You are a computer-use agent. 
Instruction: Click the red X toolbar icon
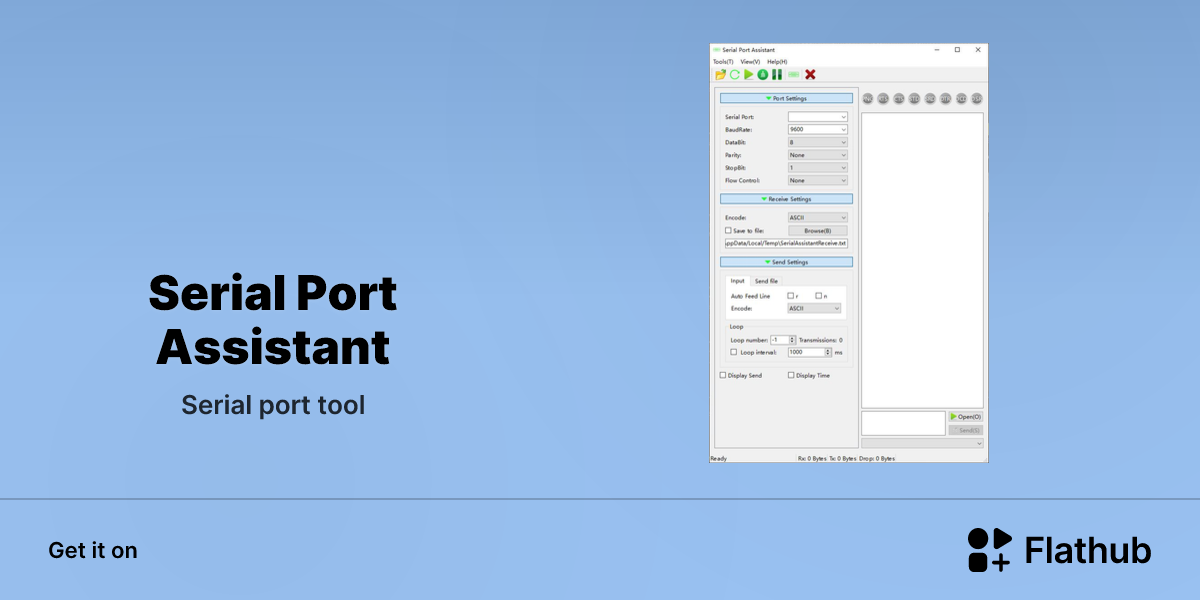[x=811, y=74]
